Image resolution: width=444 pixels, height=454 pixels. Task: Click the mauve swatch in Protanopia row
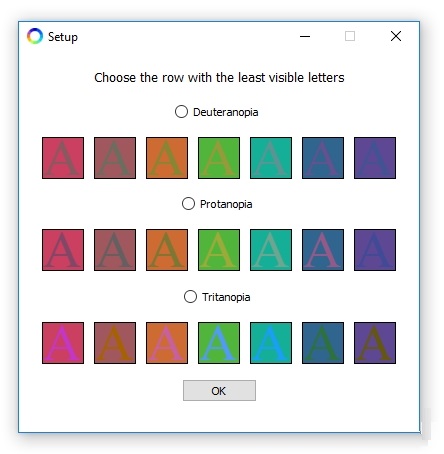(x=115, y=250)
